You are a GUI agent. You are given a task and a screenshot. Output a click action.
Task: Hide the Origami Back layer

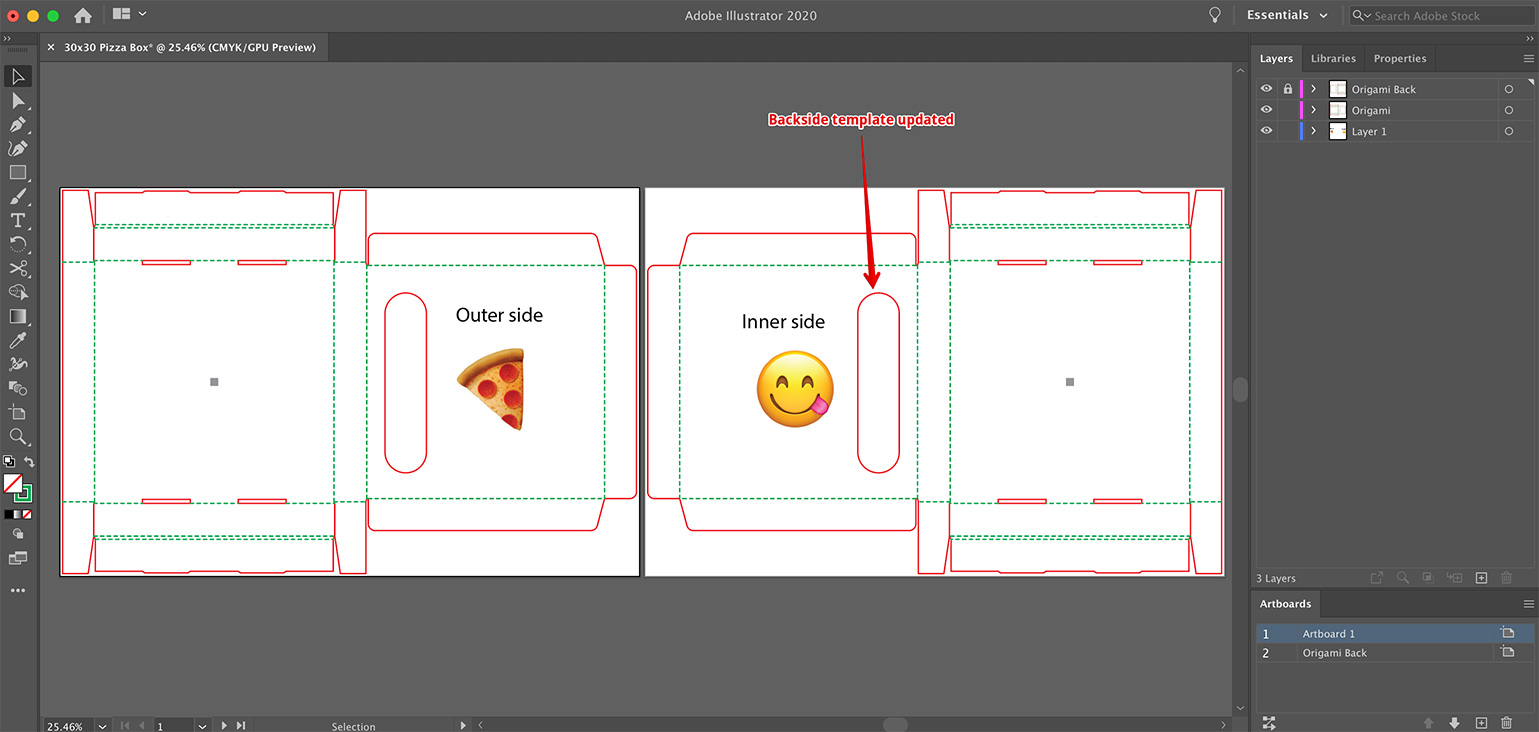1267,89
